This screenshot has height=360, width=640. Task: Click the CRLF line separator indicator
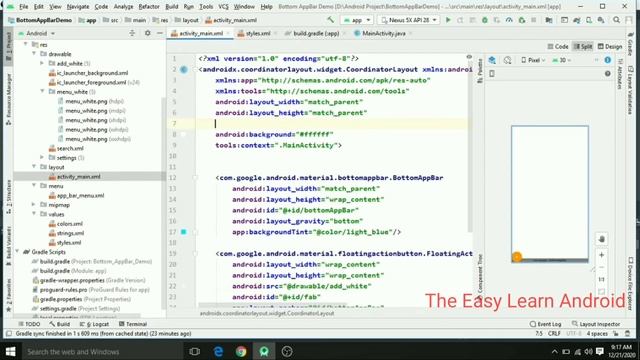click(x=554, y=333)
